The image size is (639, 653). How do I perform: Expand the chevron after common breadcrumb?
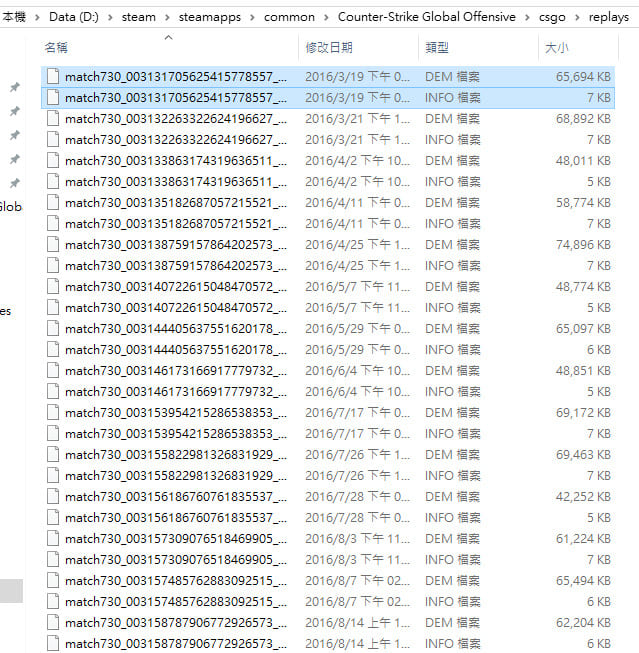point(326,17)
